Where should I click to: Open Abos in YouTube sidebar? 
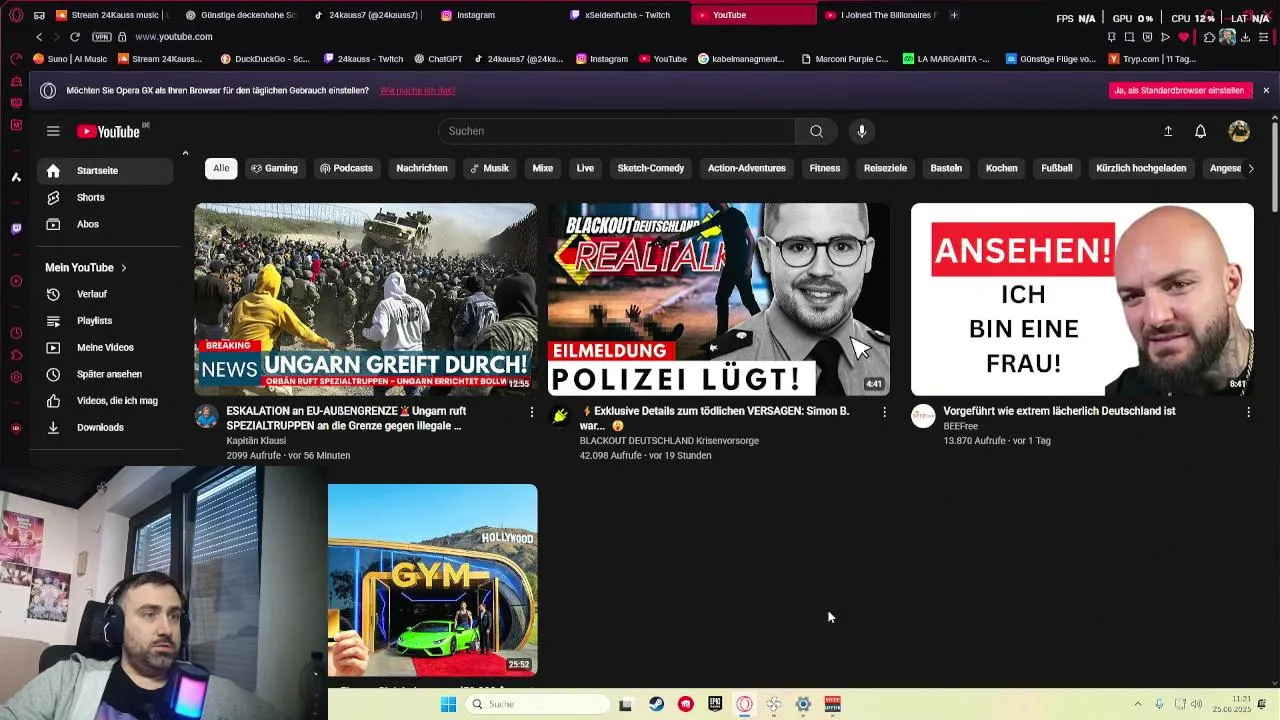click(106, 225)
